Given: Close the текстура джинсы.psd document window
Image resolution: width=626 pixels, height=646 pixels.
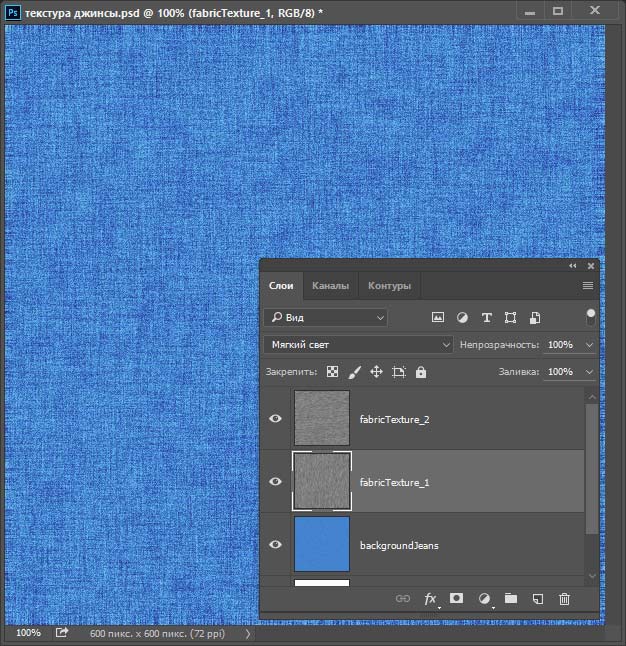Looking at the screenshot, I should point(595,10).
